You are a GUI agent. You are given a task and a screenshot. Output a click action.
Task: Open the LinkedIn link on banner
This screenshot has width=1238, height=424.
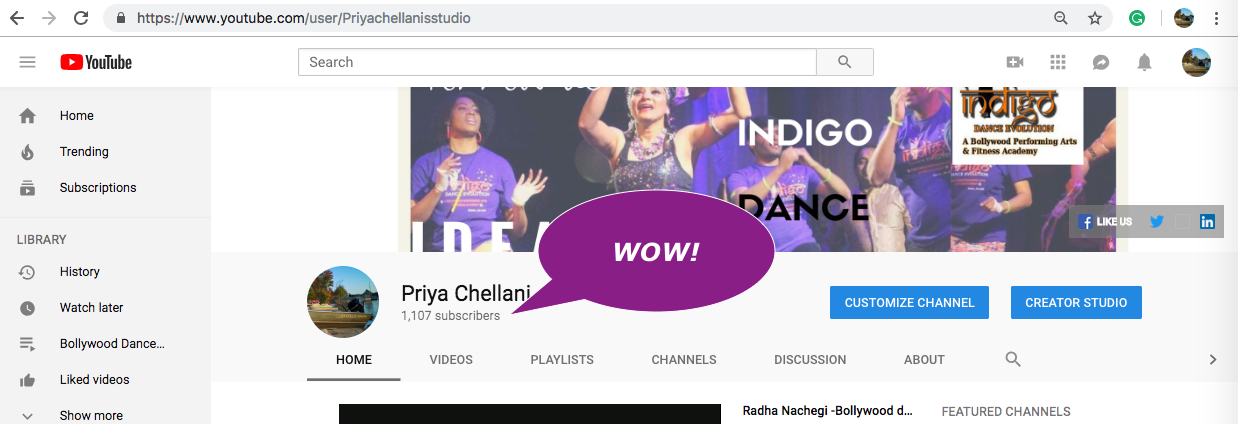(1208, 222)
